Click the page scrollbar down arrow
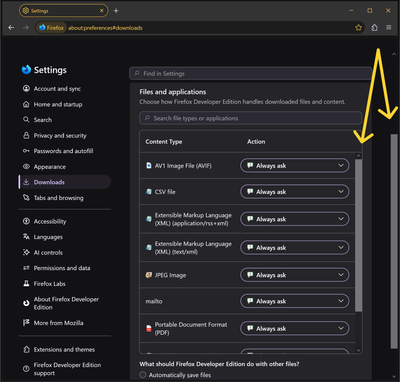The height and width of the screenshot is (382, 400). pos(394,376)
